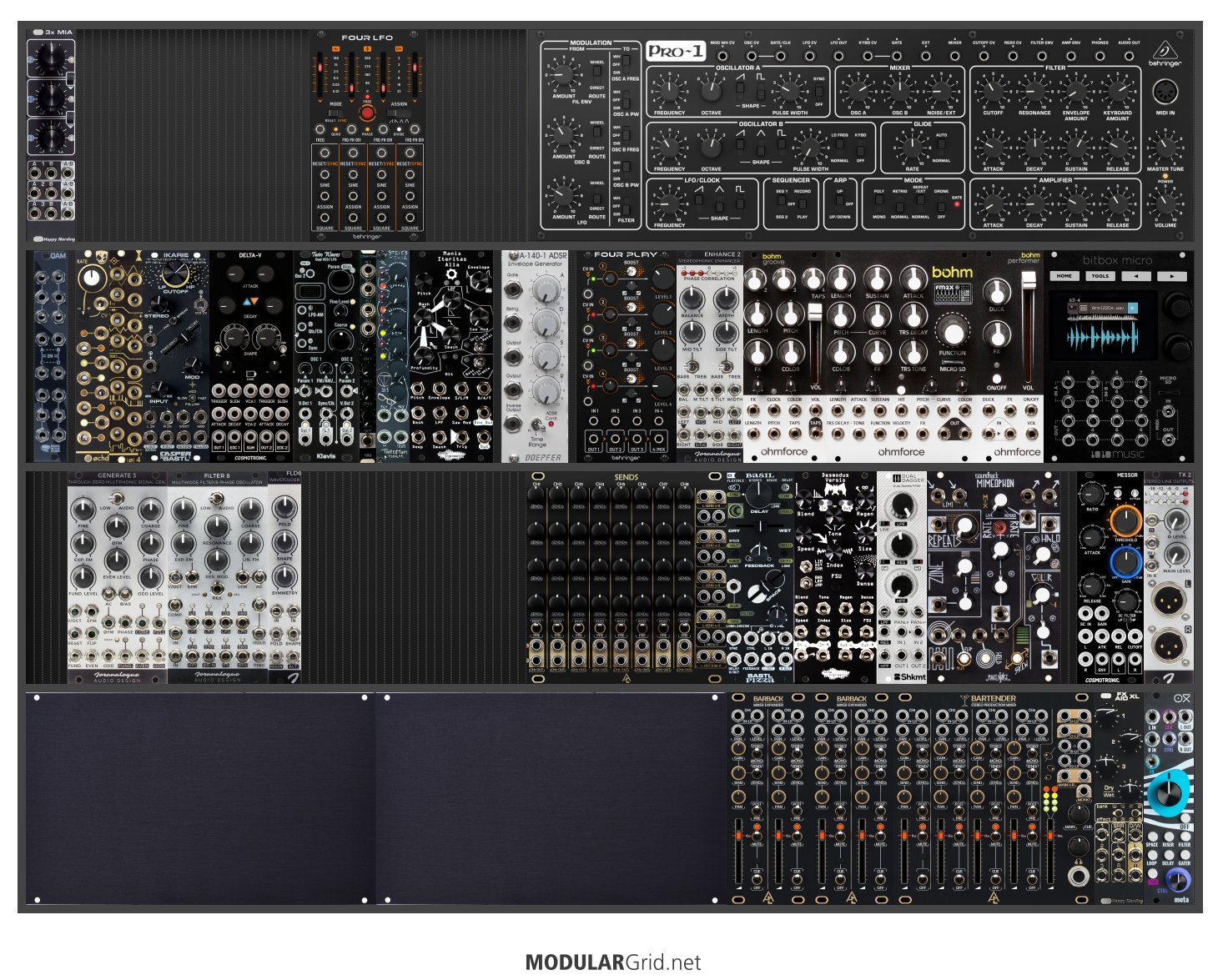The height and width of the screenshot is (980, 1228).
Task: Click the Pro-1 Volume knob
Action: point(1165,203)
